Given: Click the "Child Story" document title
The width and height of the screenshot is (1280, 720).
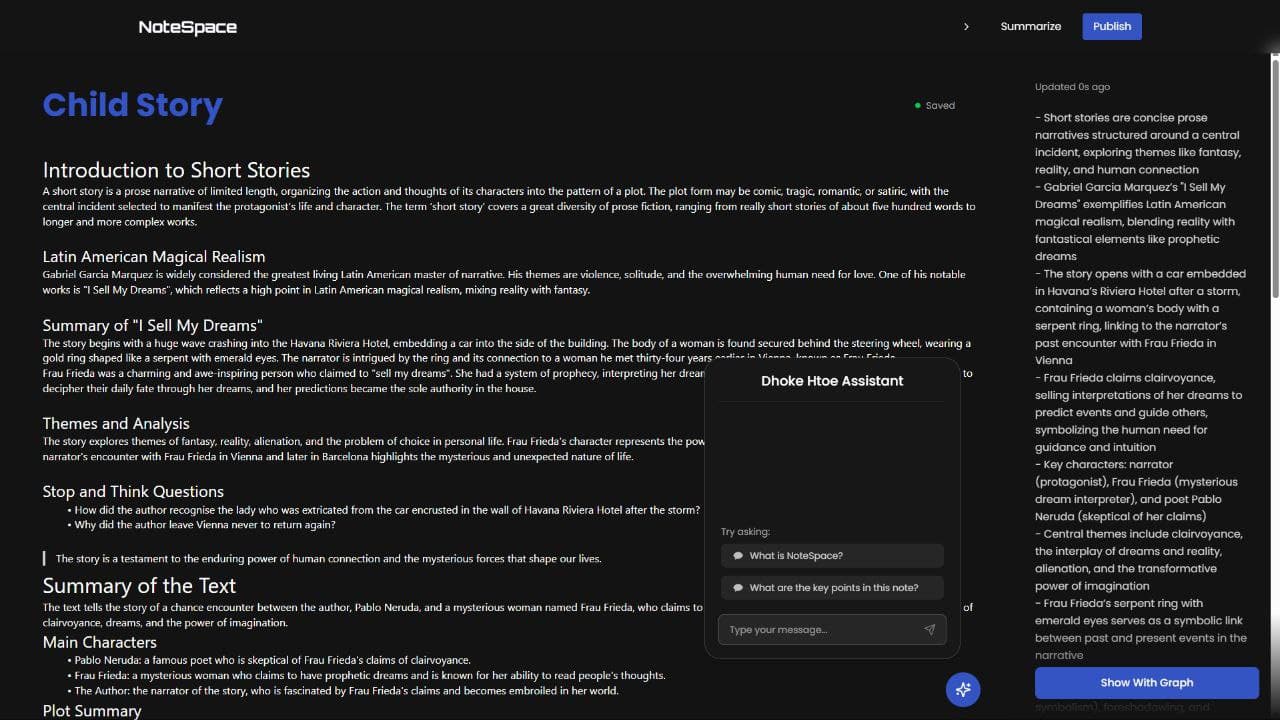Looking at the screenshot, I should click(132, 104).
